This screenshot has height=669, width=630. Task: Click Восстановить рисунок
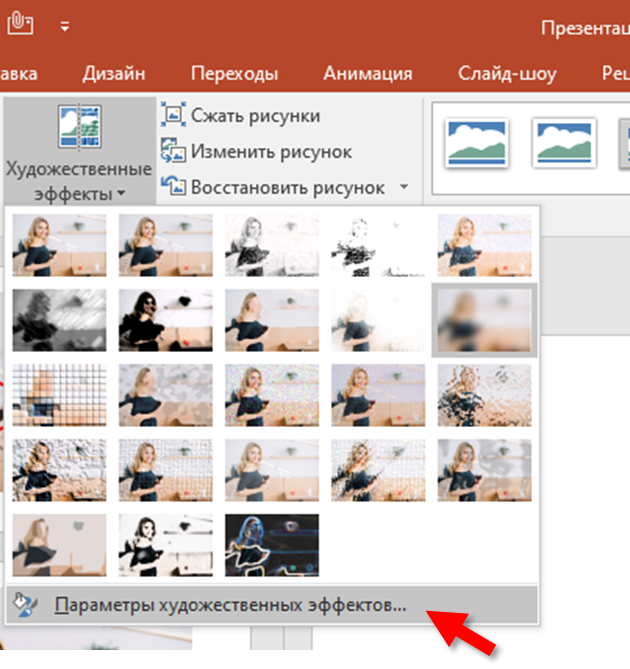(273, 187)
